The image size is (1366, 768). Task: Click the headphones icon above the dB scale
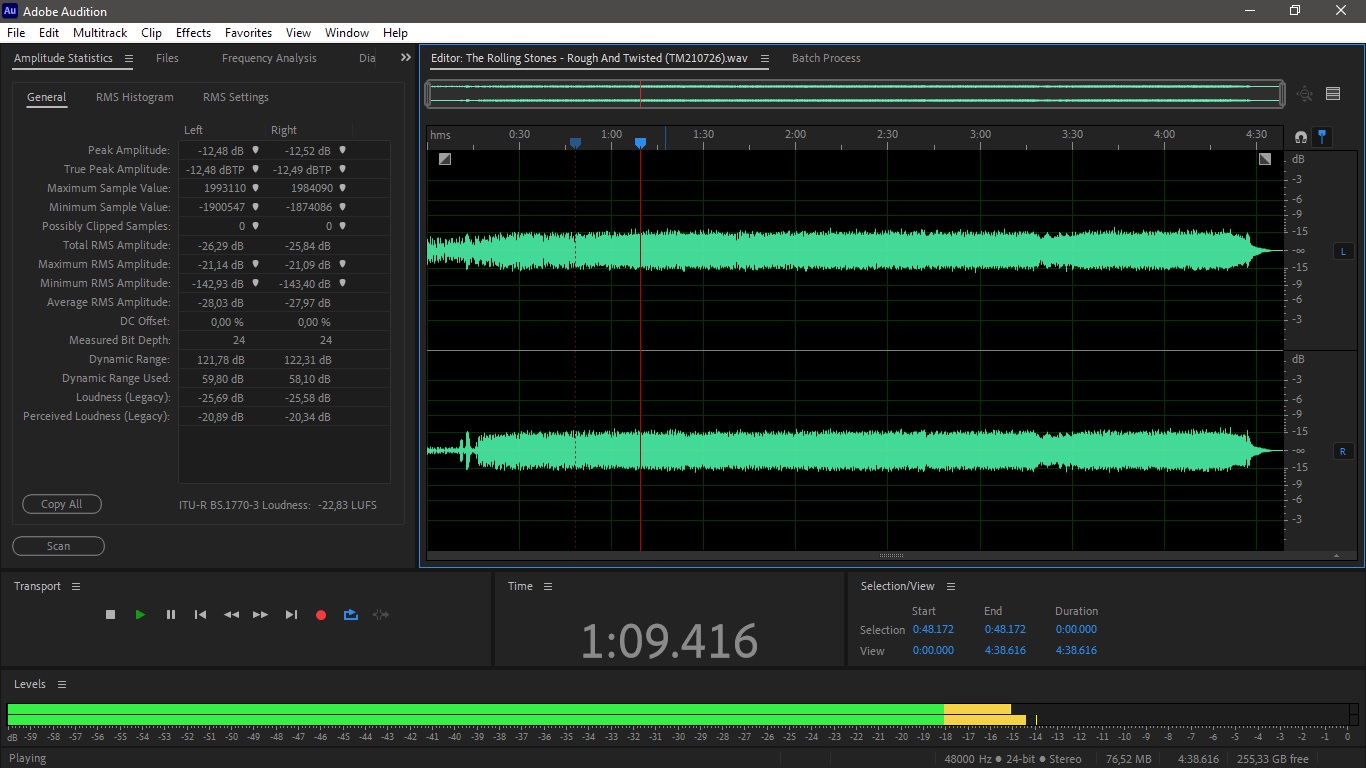[1301, 136]
